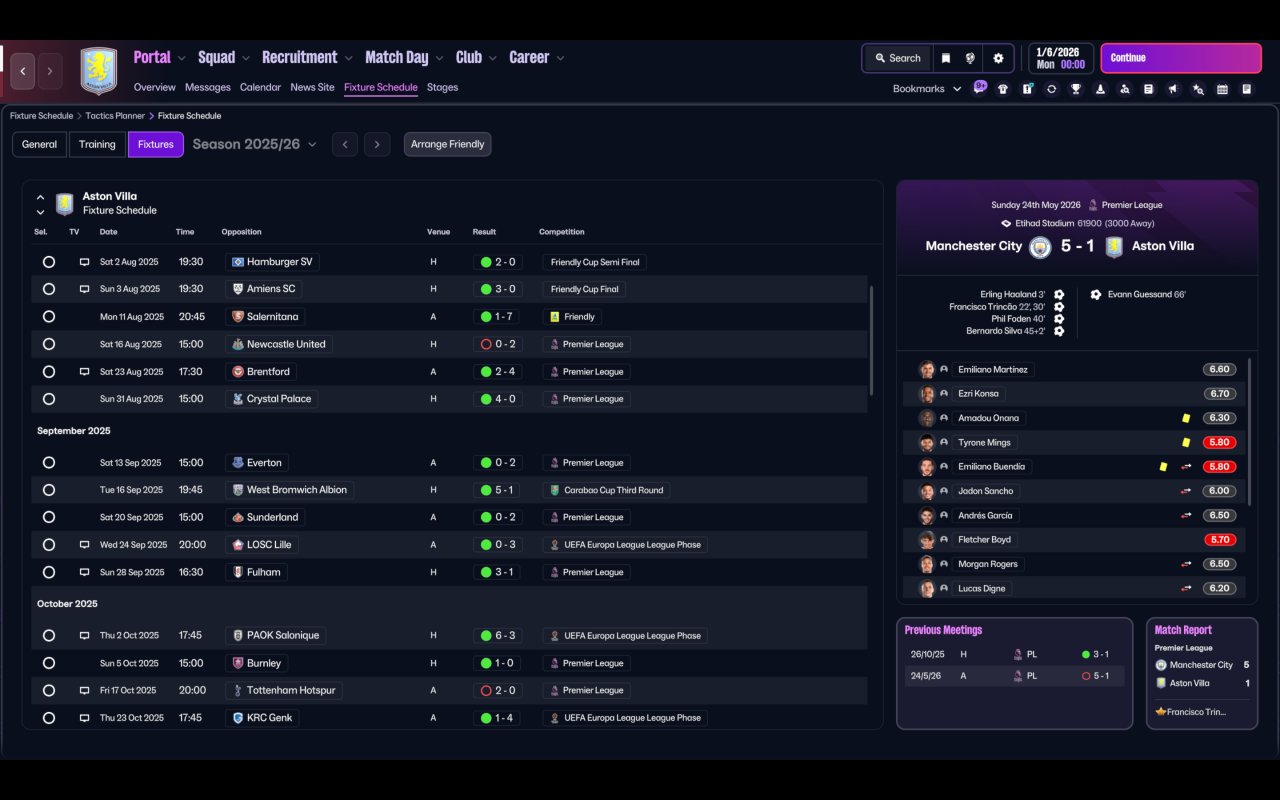
Task: Select the 26/10/25 previous meeting row
Action: tap(1014, 655)
